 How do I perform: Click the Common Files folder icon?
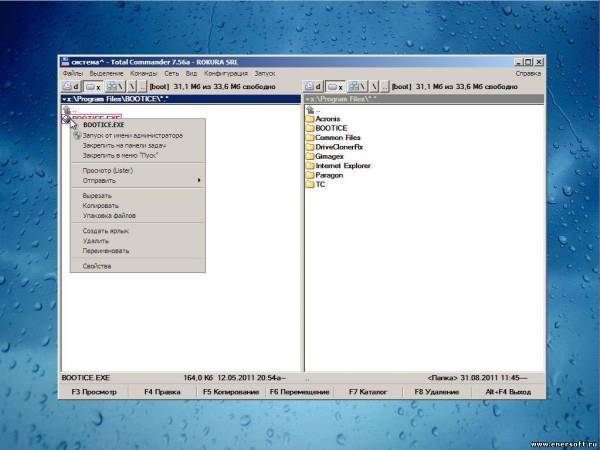(x=310, y=137)
